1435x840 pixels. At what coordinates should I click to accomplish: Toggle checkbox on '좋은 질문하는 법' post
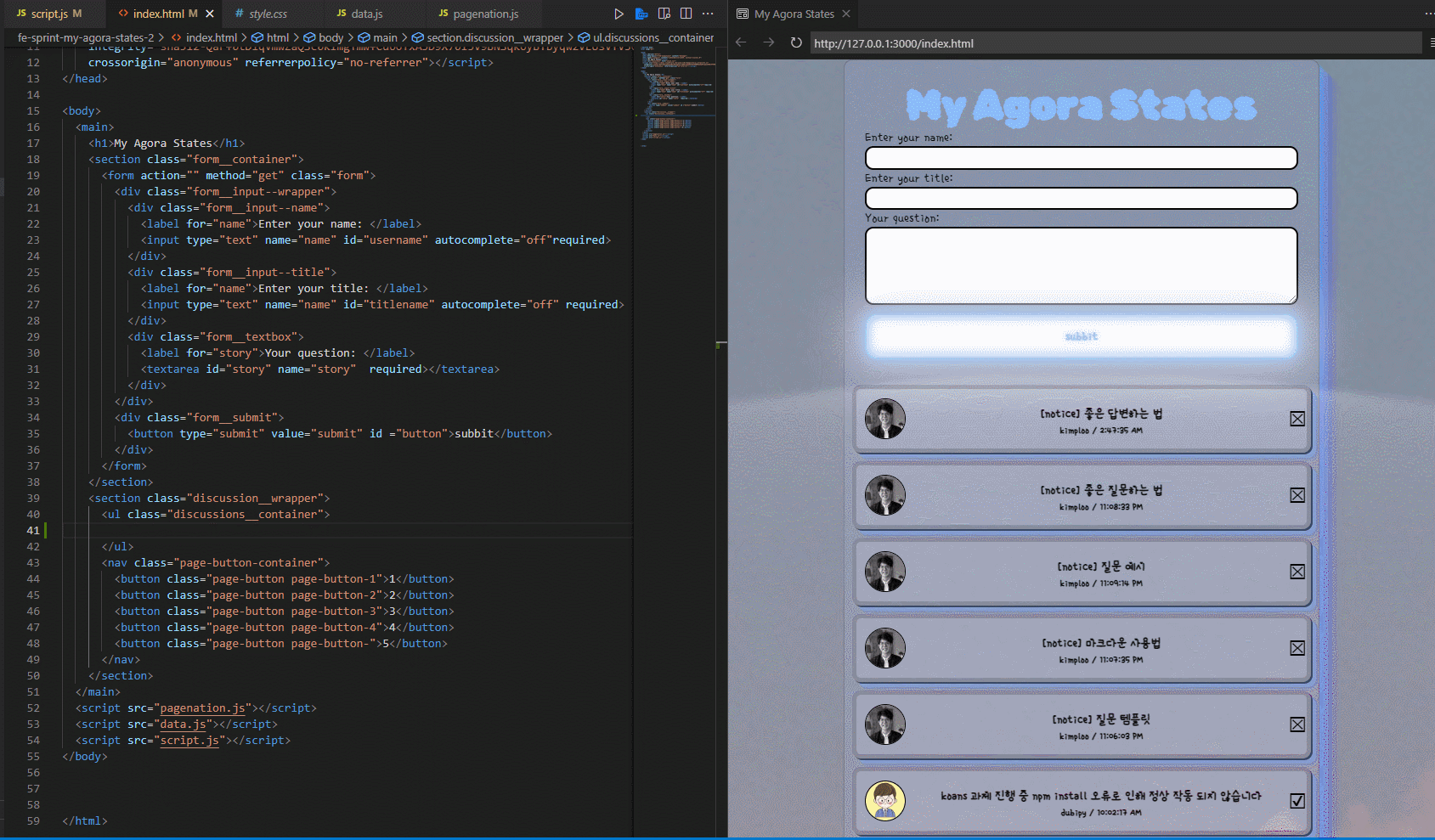pyautogui.click(x=1297, y=495)
